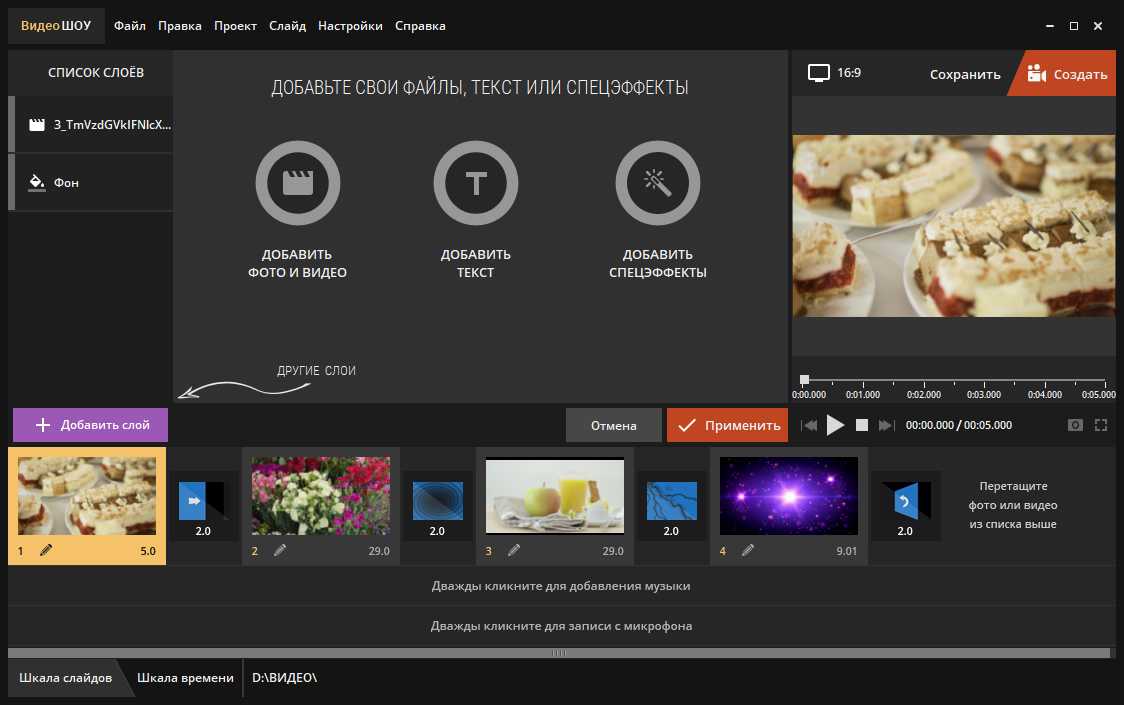The width and height of the screenshot is (1124, 705).
Task: Open the 16:9 aspect ratio selector
Action: 835,73
